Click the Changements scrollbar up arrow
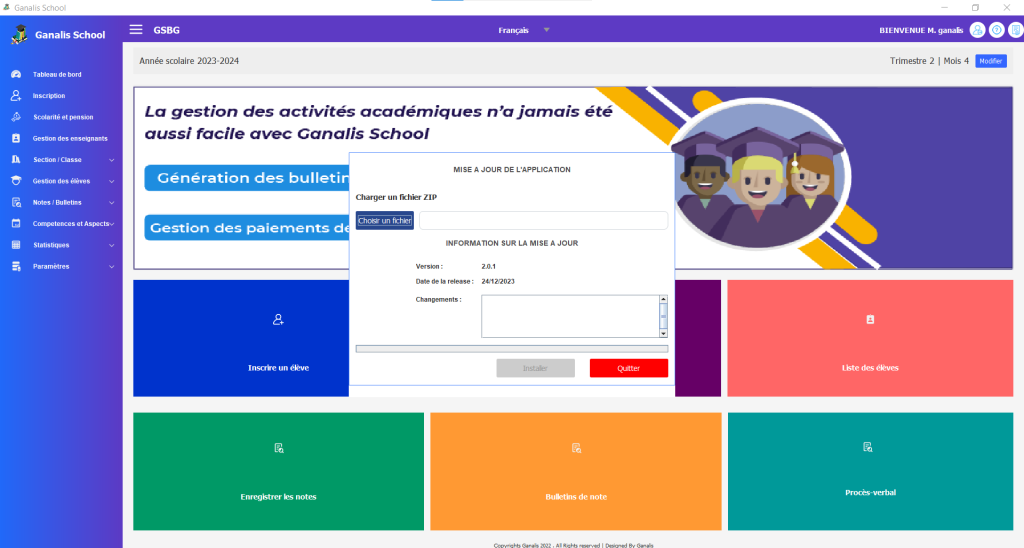This screenshot has height=548, width=1024. pyautogui.click(x=664, y=299)
